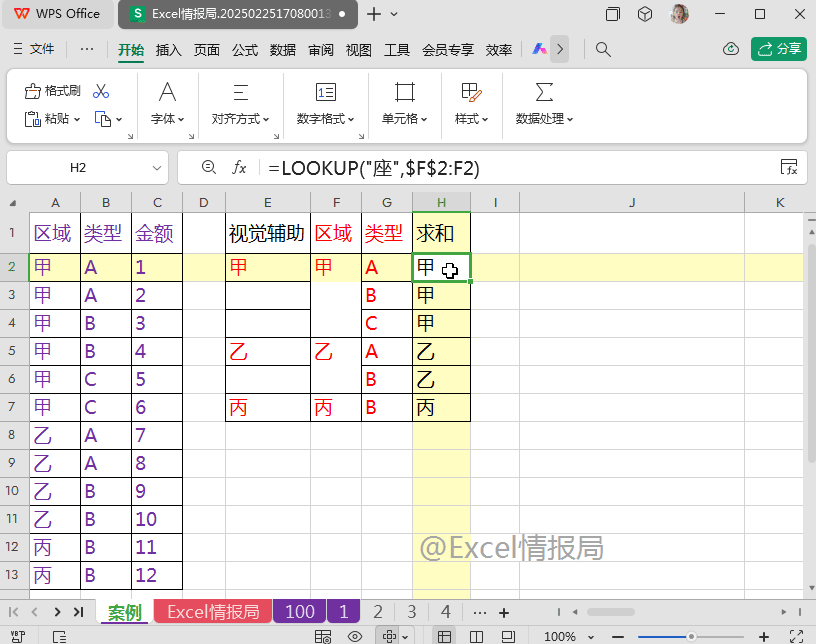Click the 分享 (Share) button
This screenshot has width=816, height=644.
[x=779, y=49]
